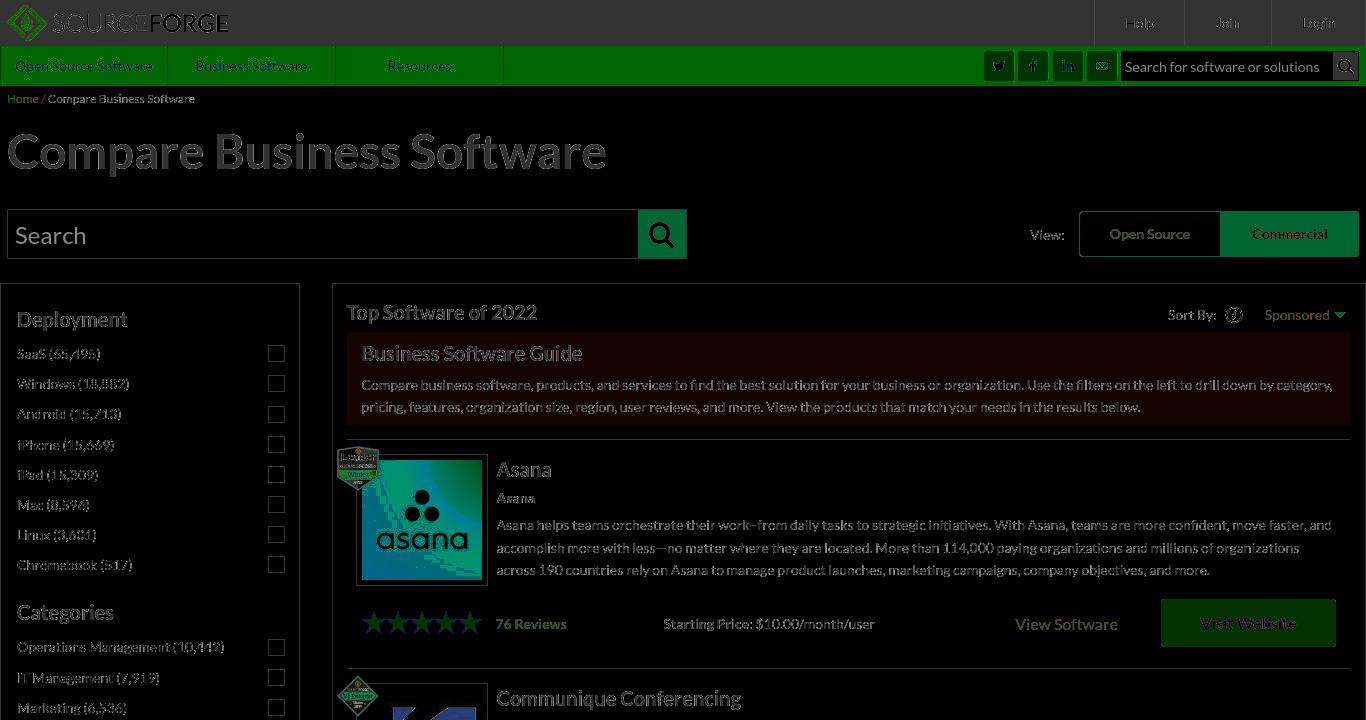The width and height of the screenshot is (1366, 720).
Task: Switch view to Open Source
Action: pyautogui.click(x=1150, y=234)
